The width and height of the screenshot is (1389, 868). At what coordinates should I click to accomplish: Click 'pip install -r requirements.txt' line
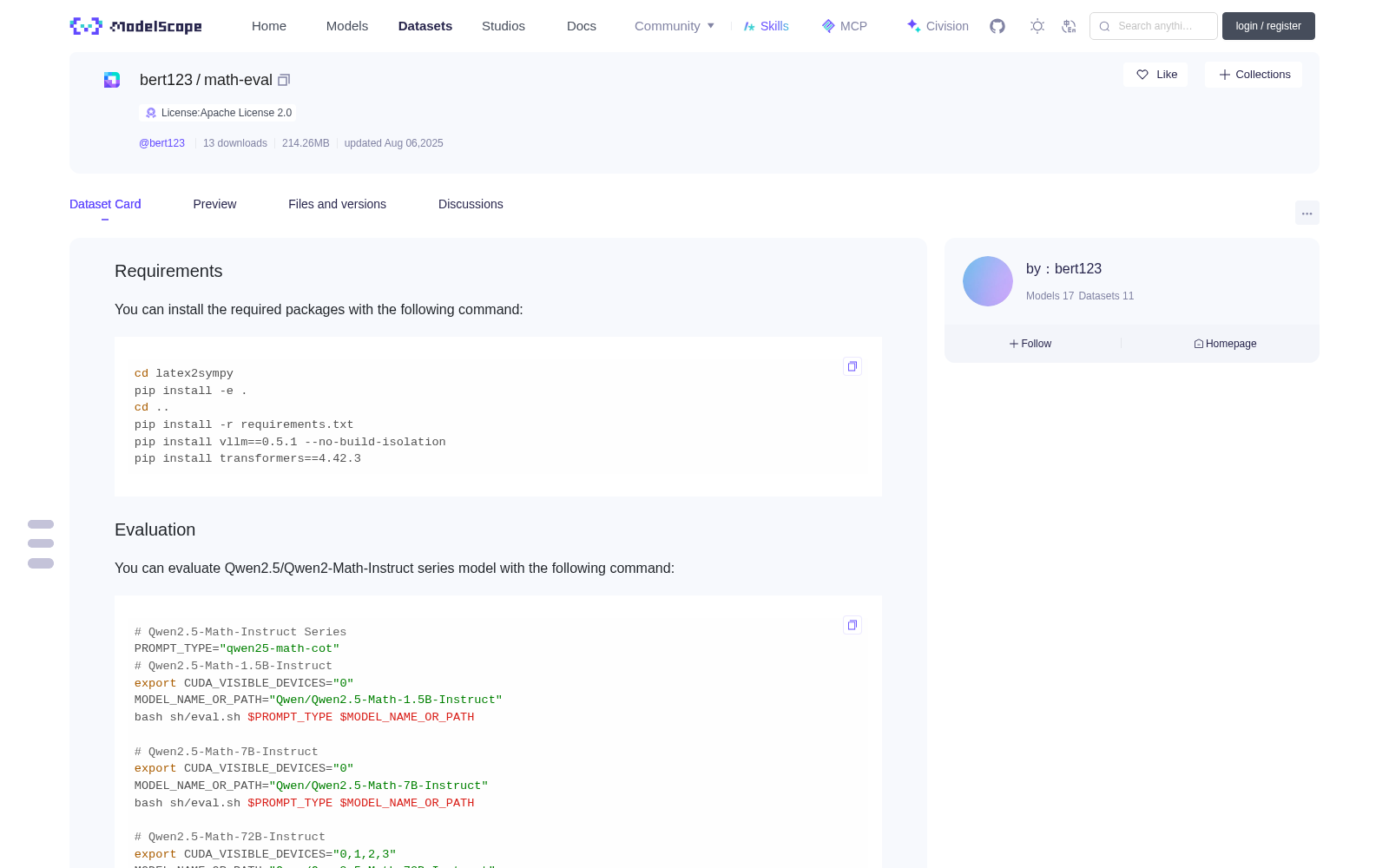[244, 424]
